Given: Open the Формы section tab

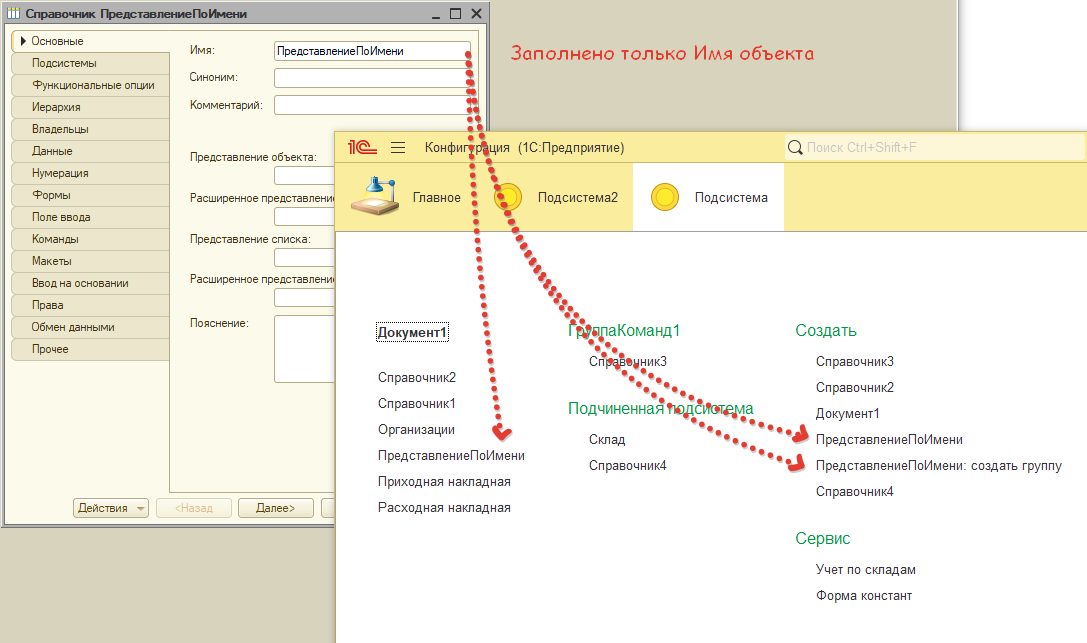Looking at the screenshot, I should click(x=50, y=194).
